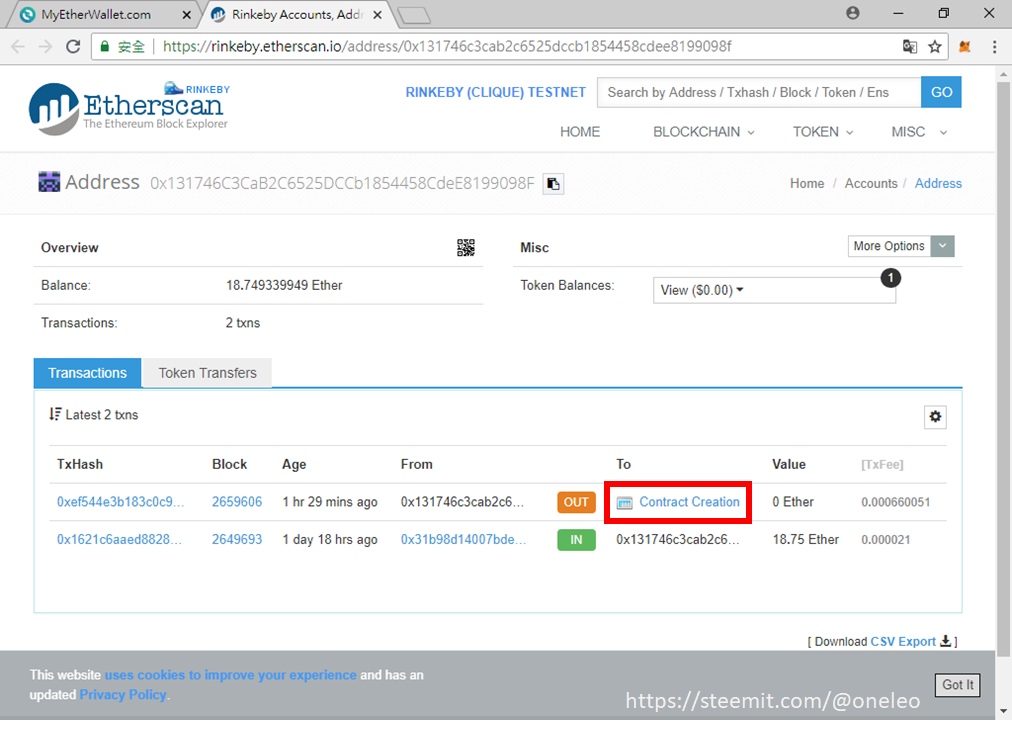Open a new browser tab
1012x729 pixels.
click(414, 15)
